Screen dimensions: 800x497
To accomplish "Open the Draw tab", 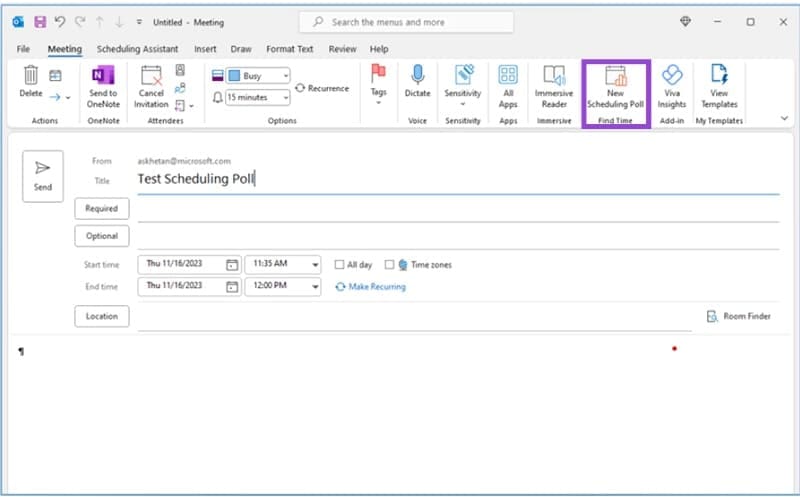I will pyautogui.click(x=241, y=49).
